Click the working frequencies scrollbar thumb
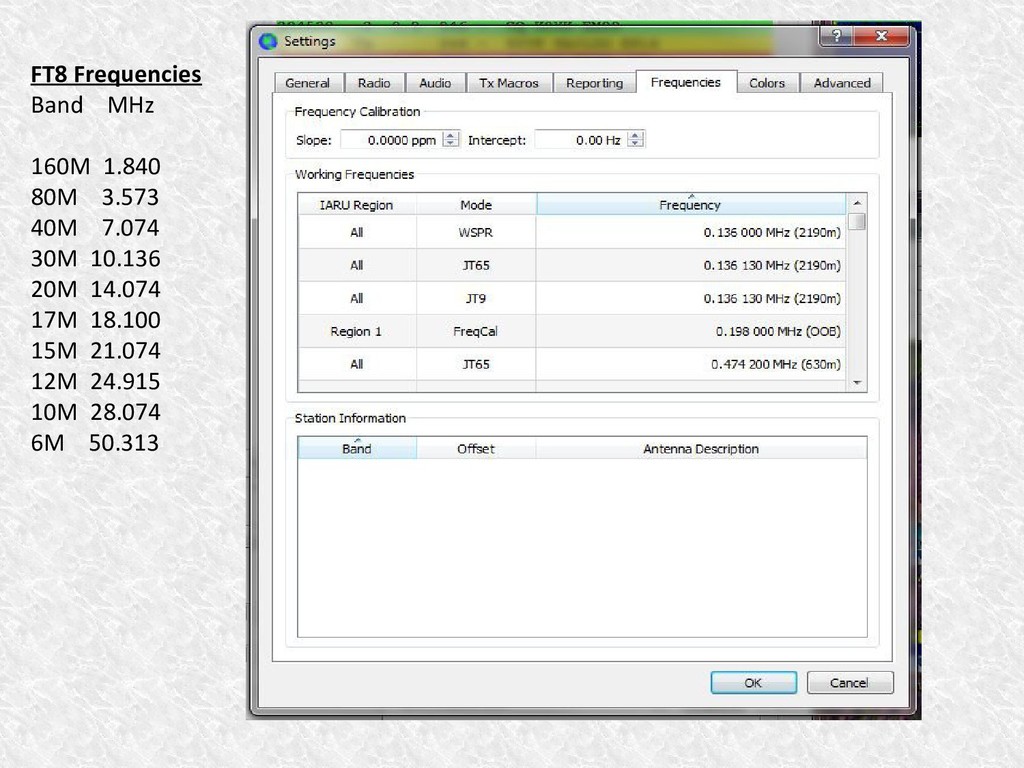The image size is (1024, 768). 859,221
